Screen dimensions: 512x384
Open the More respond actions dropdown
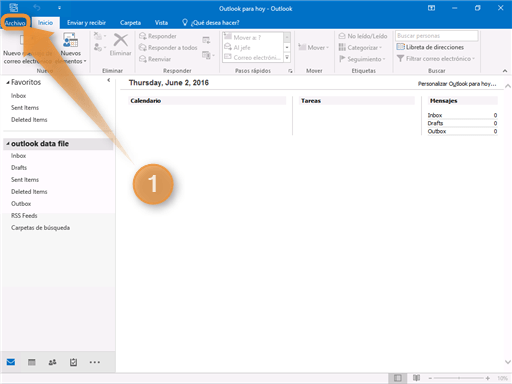point(208,55)
